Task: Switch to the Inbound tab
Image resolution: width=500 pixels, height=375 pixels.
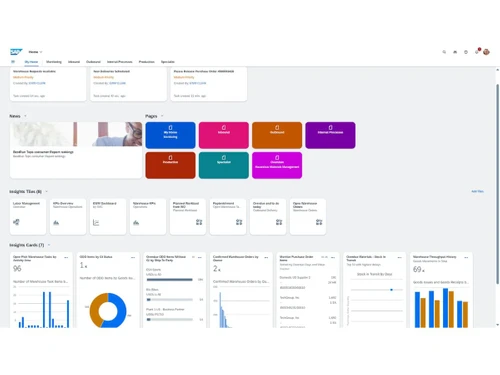Action: [74, 62]
